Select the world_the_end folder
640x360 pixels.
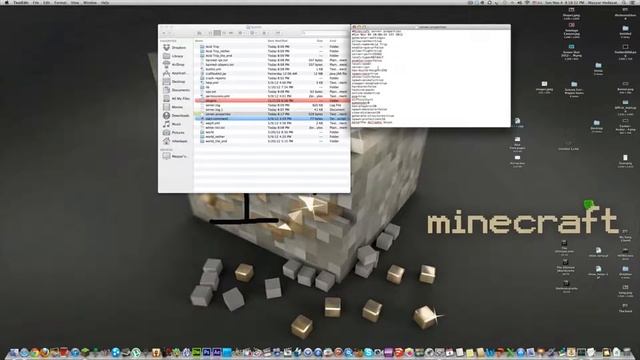tap(216, 141)
